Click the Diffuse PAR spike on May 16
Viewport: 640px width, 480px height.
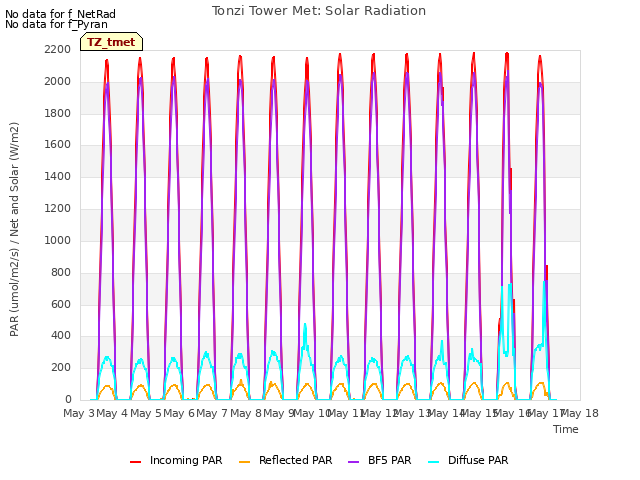click(x=544, y=282)
